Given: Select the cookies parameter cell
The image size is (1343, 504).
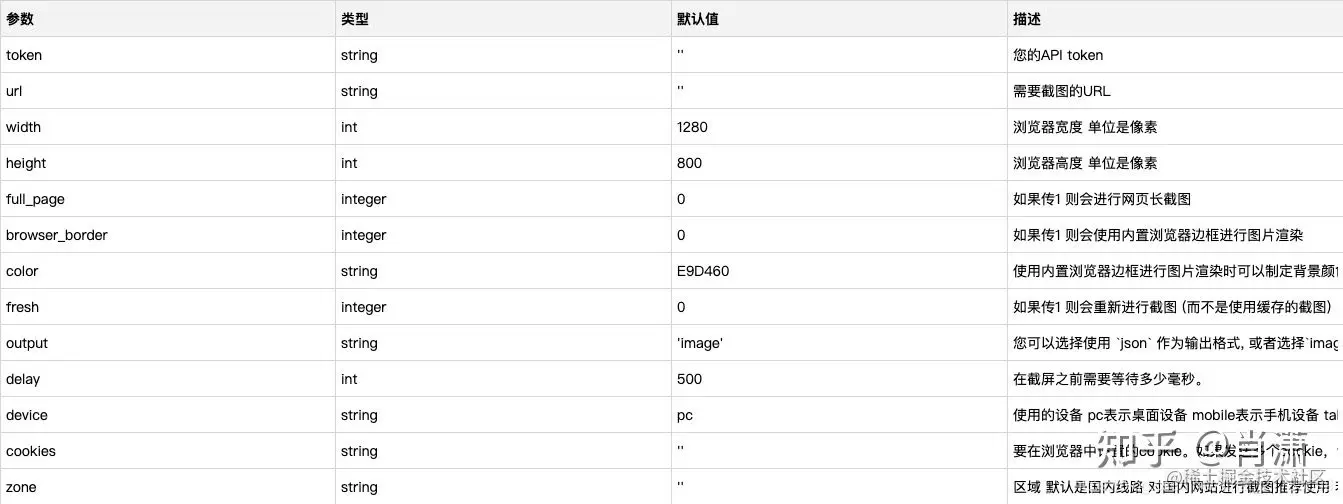Looking at the screenshot, I should pyautogui.click(x=168, y=451).
